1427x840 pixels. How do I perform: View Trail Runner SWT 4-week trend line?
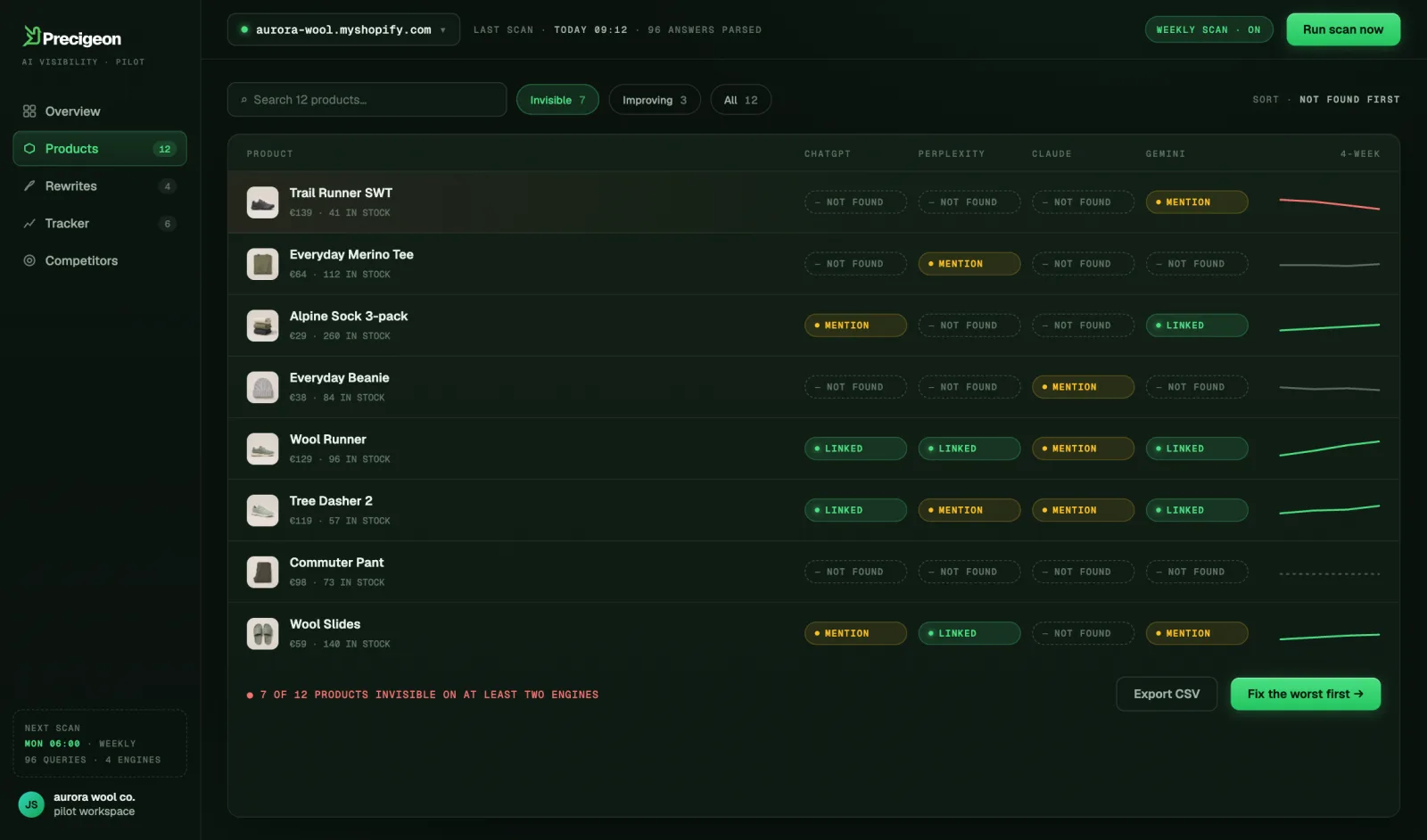pyautogui.click(x=1330, y=203)
